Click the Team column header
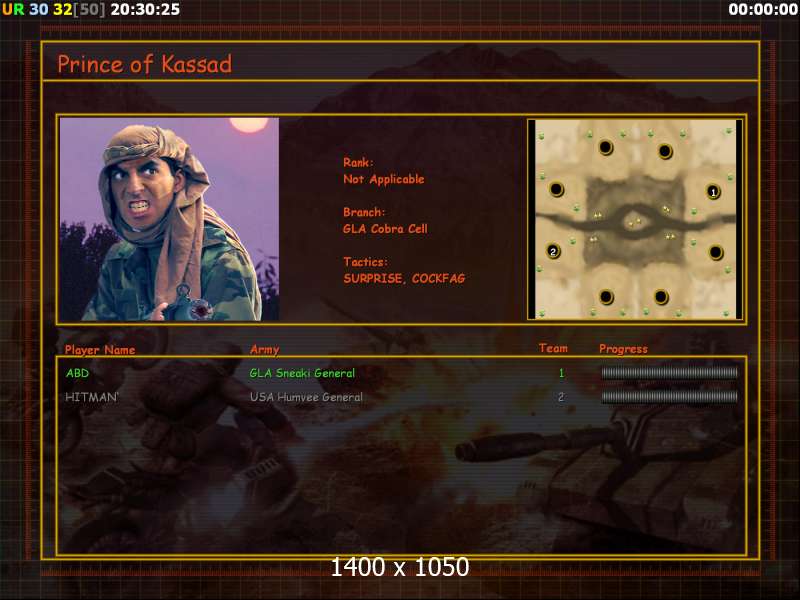This screenshot has height=600, width=800. click(553, 348)
